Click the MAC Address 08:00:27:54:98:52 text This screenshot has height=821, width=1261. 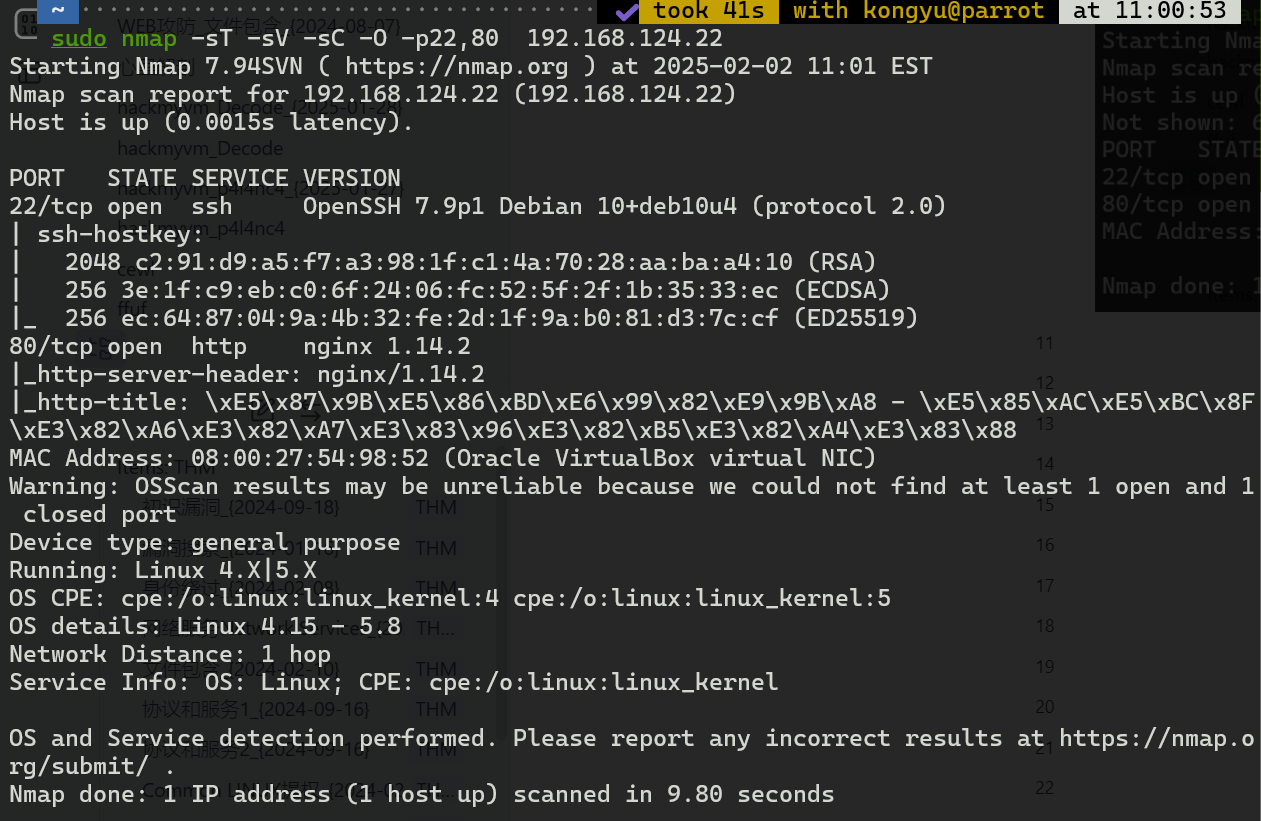point(442,459)
